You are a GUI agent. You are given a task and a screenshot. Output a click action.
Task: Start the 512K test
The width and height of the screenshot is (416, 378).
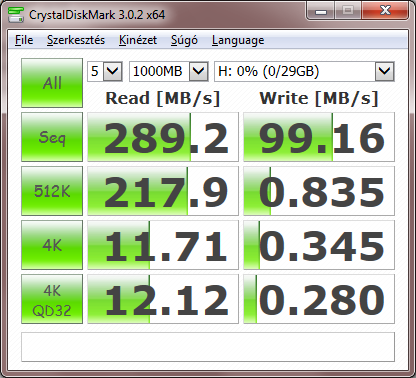click(x=52, y=191)
